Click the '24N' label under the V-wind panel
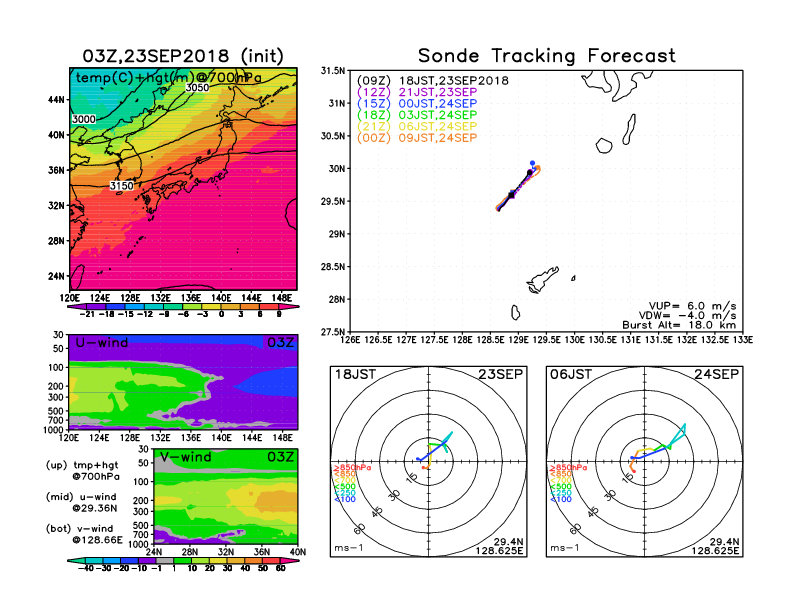Viewport: 792px width, 612px height. click(x=154, y=552)
